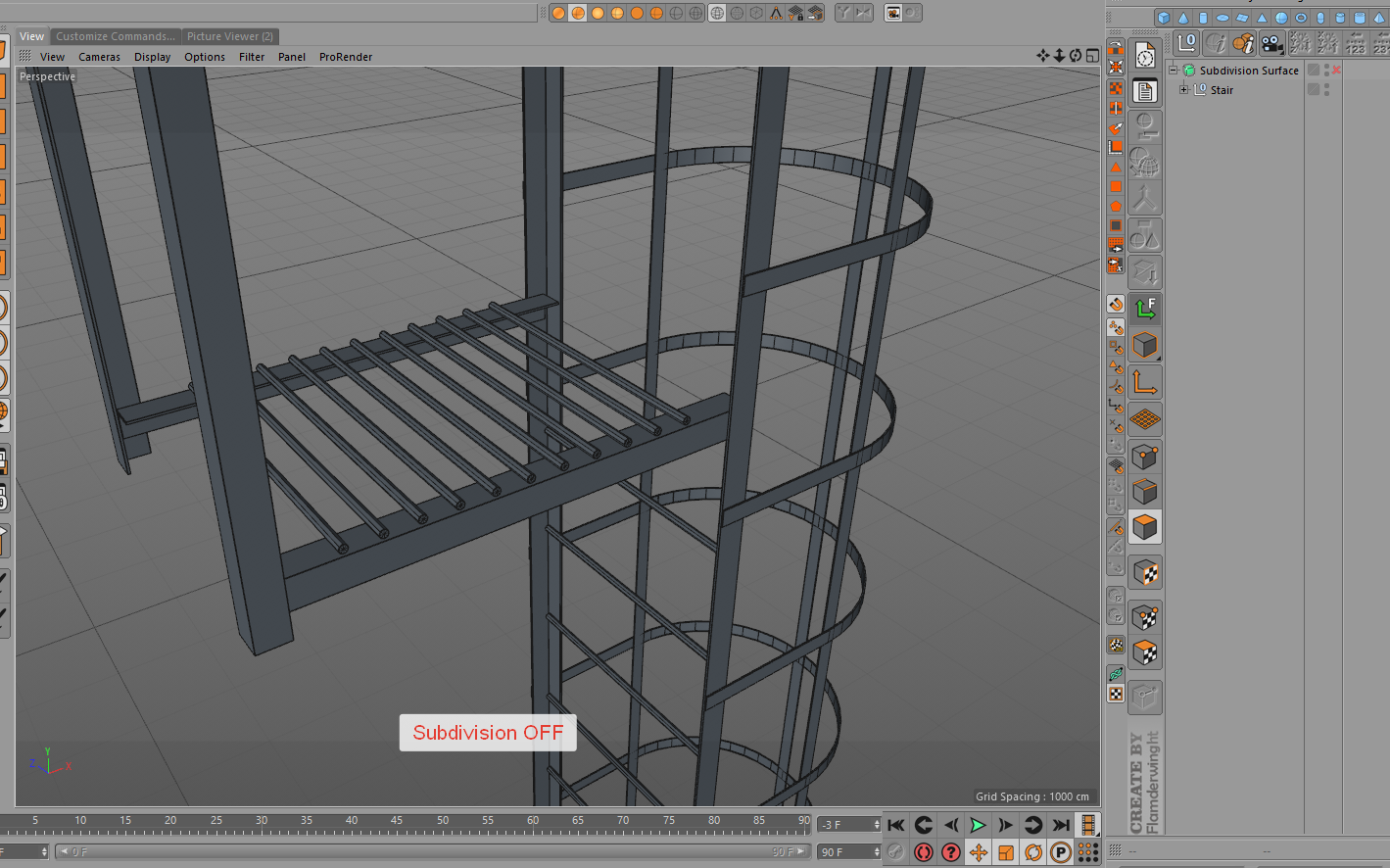Play the animation forward

click(978, 825)
